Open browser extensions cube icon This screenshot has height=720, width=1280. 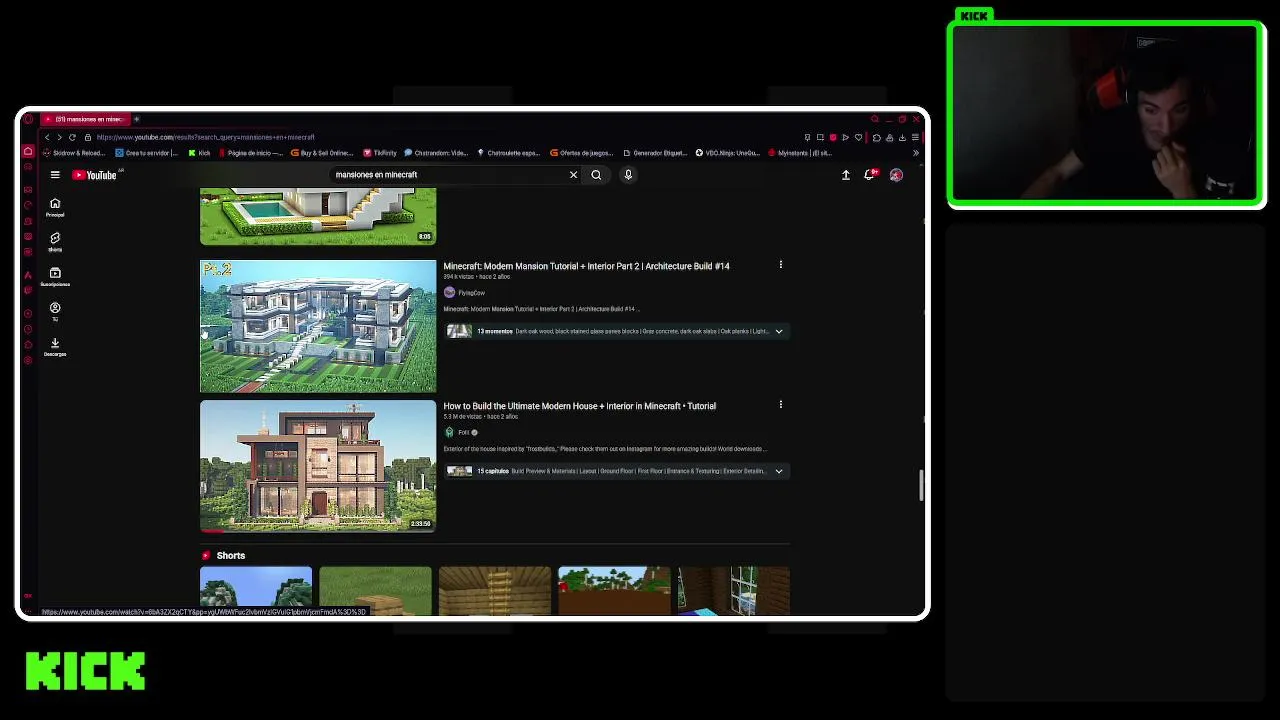point(877,137)
